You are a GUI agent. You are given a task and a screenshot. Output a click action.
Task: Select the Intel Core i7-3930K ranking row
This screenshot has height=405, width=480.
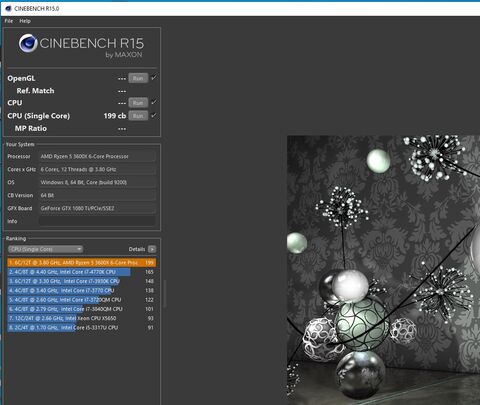[82, 281]
